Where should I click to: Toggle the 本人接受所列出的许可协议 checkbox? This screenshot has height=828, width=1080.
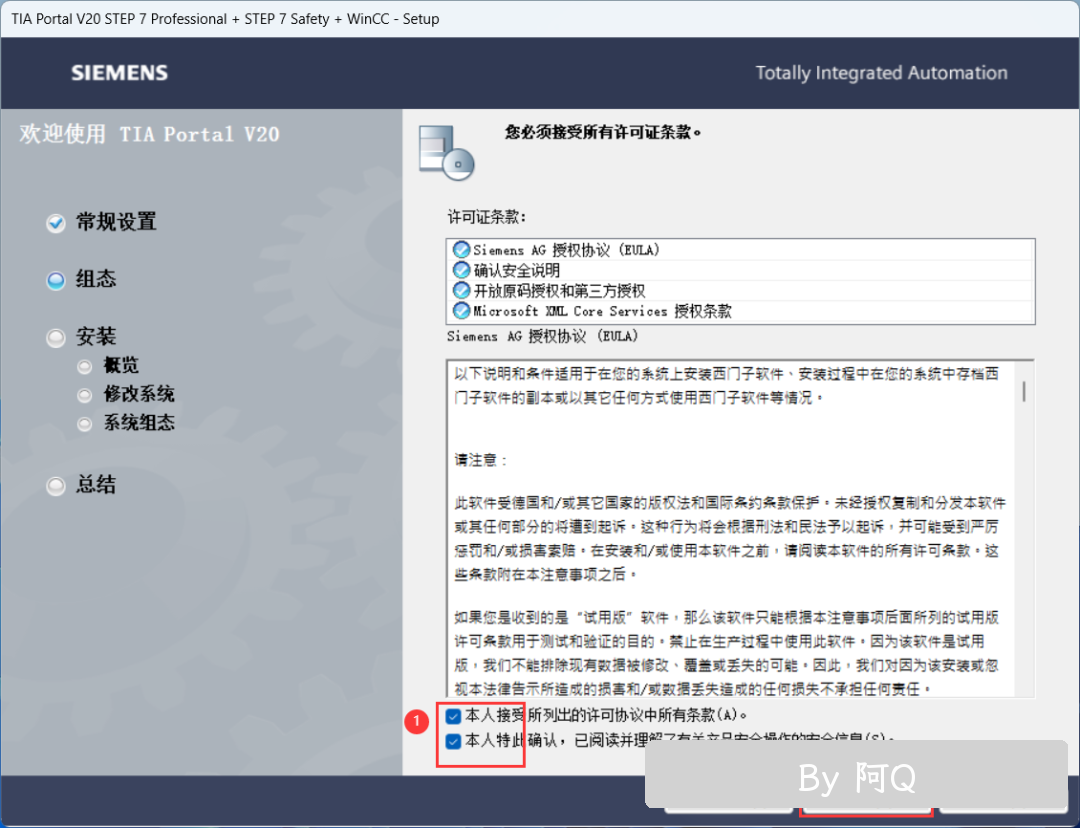click(x=453, y=716)
